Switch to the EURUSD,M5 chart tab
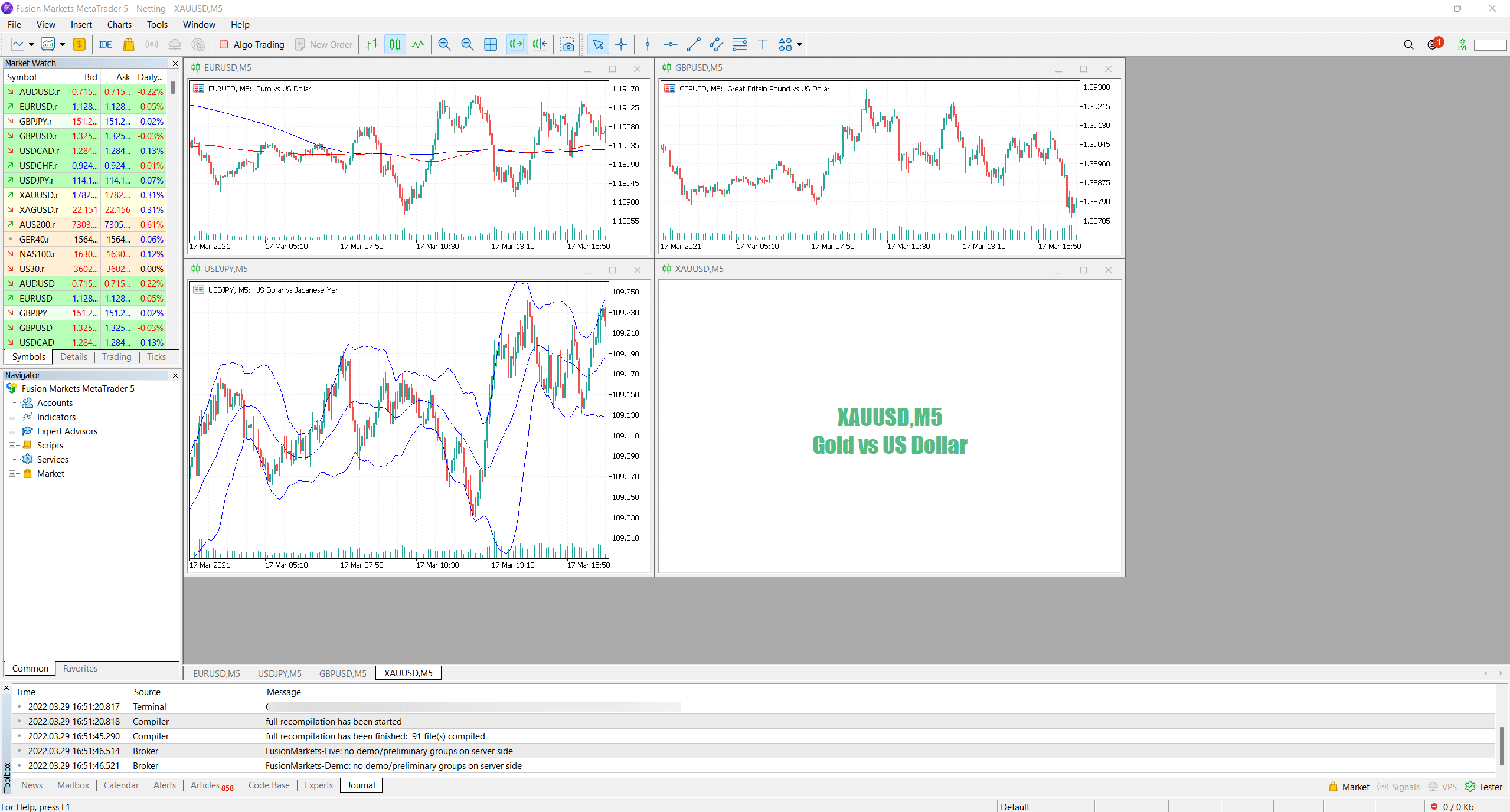The image size is (1510, 812). [217, 673]
